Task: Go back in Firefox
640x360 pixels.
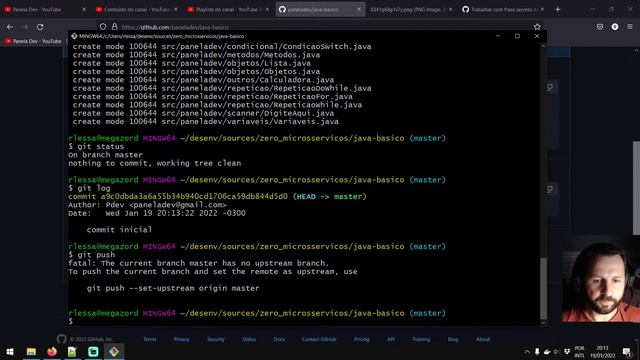Action: (10, 27)
